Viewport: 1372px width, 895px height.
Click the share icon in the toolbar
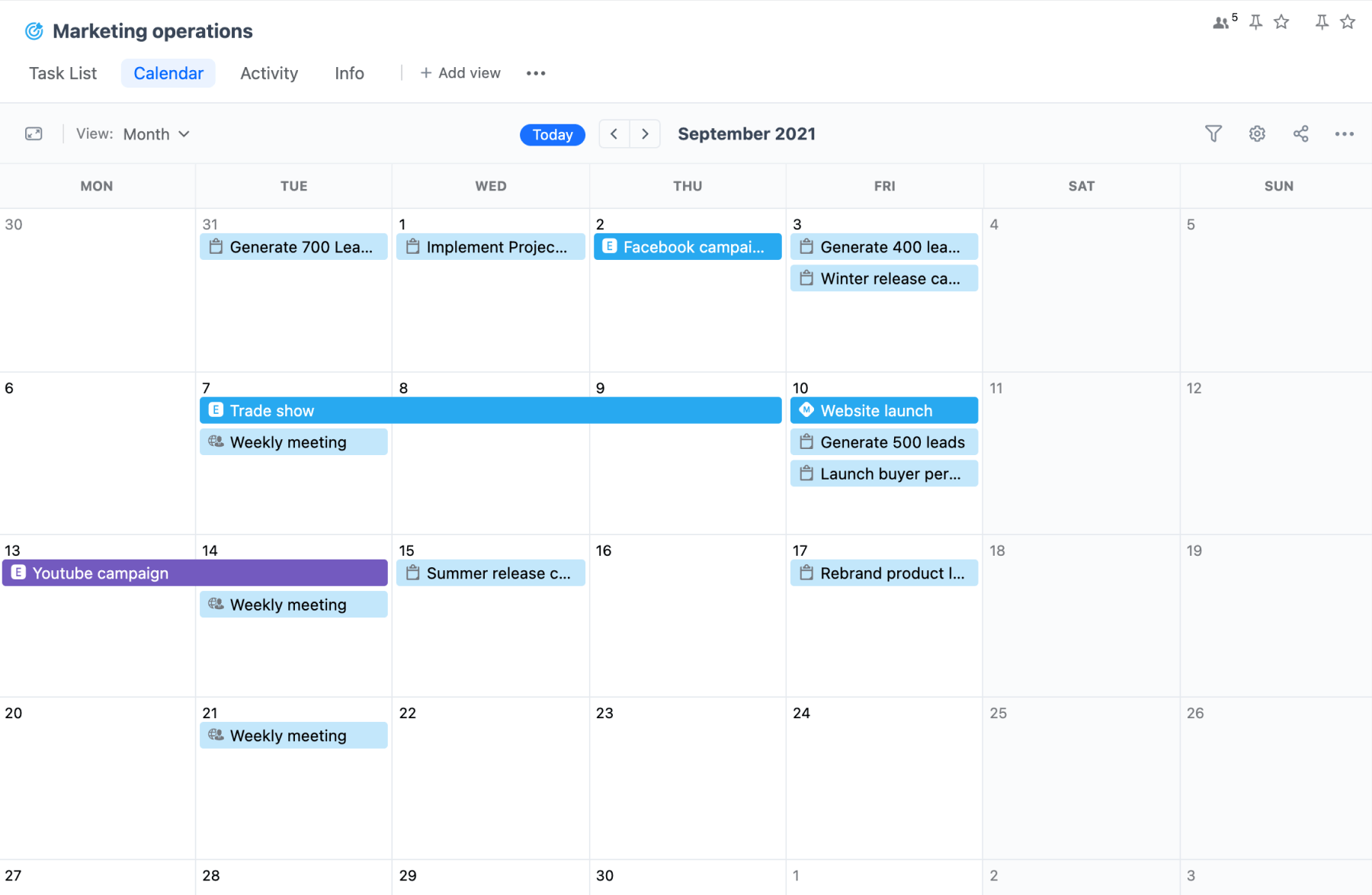click(x=1300, y=133)
